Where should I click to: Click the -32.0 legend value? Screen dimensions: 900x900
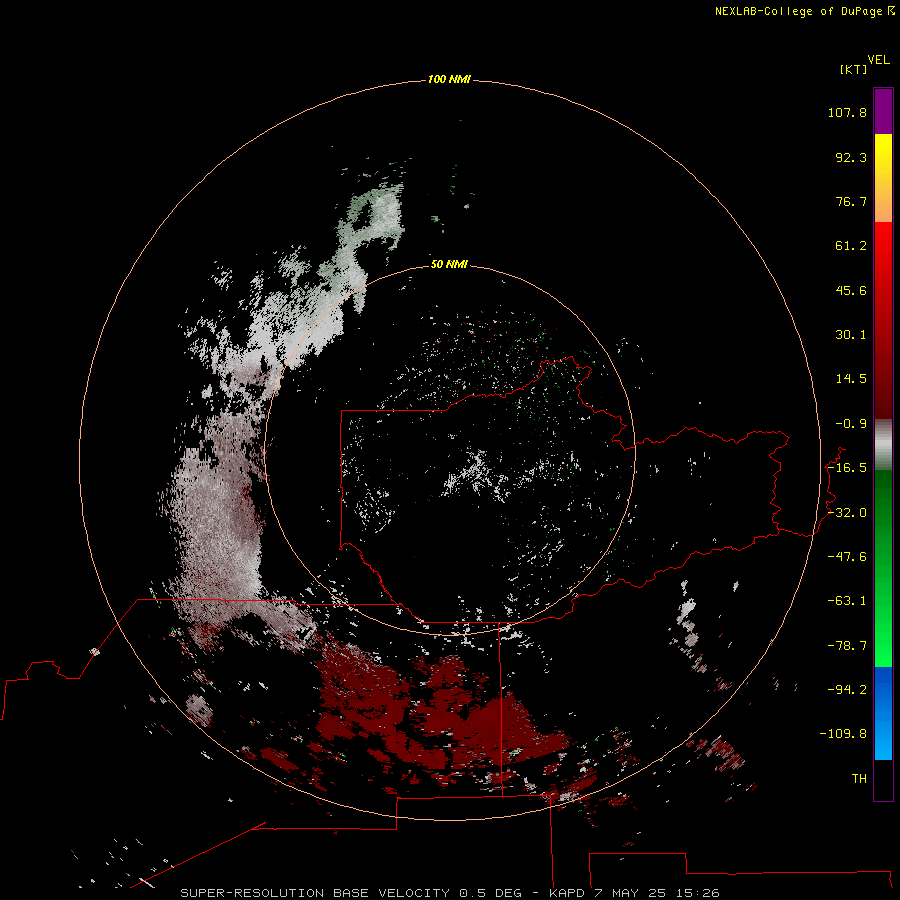pyautogui.click(x=847, y=513)
